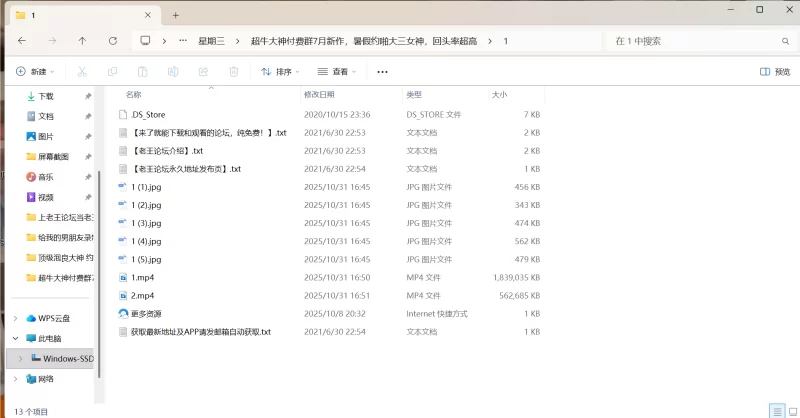Open the 查看 view dropdown
The height and width of the screenshot is (418, 800).
(x=338, y=72)
